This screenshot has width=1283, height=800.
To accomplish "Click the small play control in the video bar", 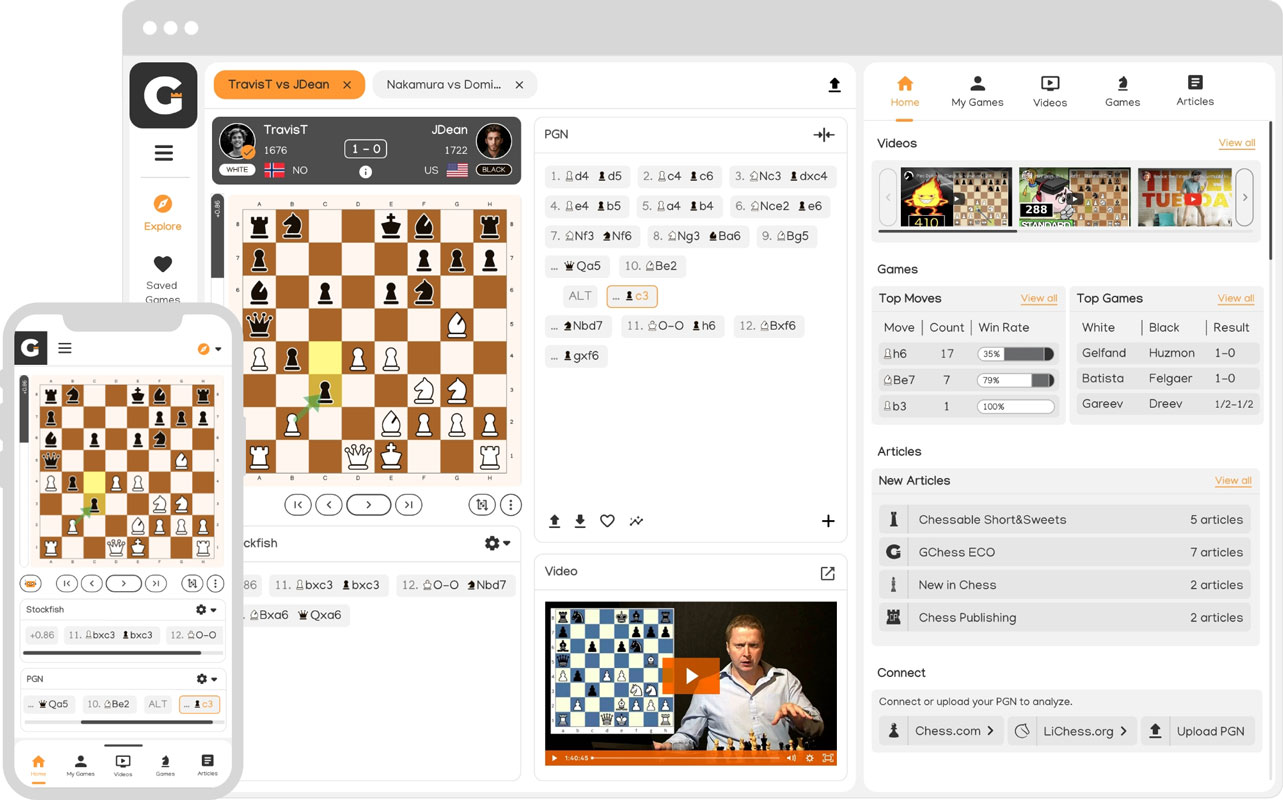I will (554, 758).
